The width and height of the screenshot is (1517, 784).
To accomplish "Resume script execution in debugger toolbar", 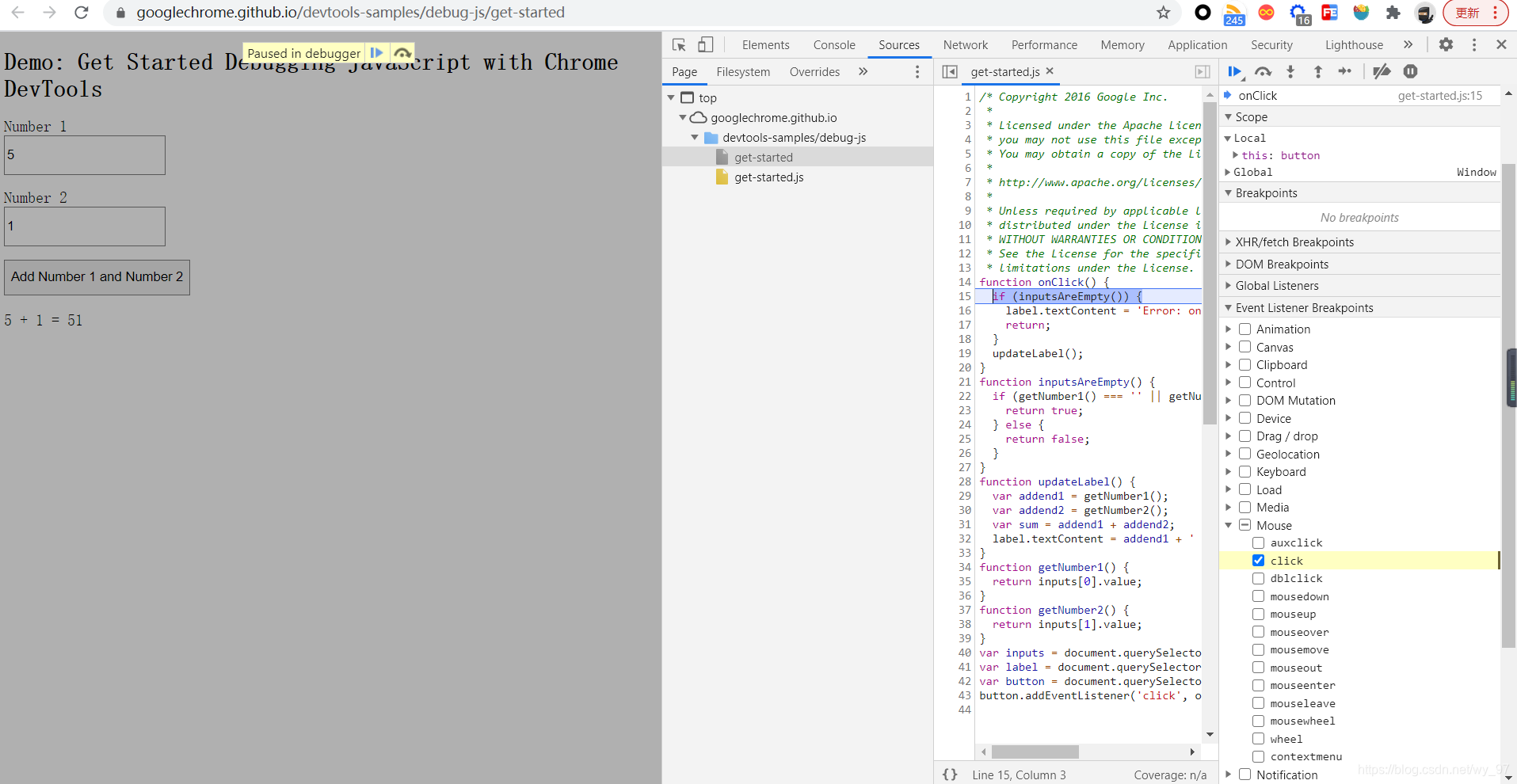I will [1234, 71].
